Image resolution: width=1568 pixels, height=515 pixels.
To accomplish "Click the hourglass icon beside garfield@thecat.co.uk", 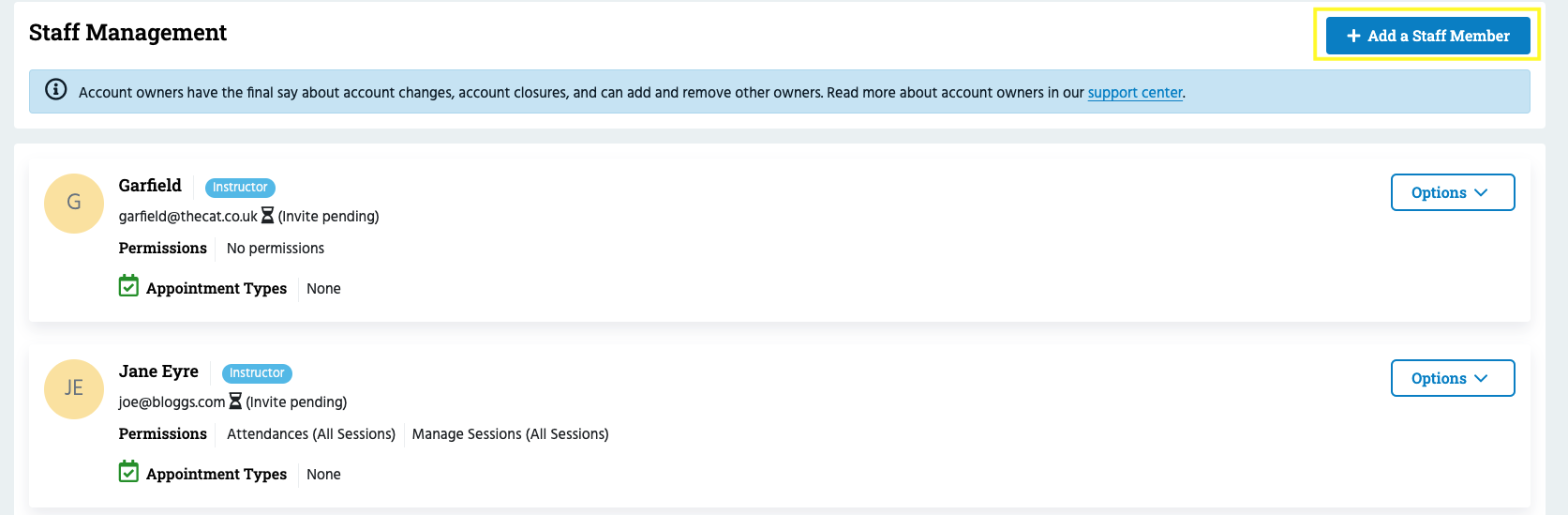I will point(267,216).
